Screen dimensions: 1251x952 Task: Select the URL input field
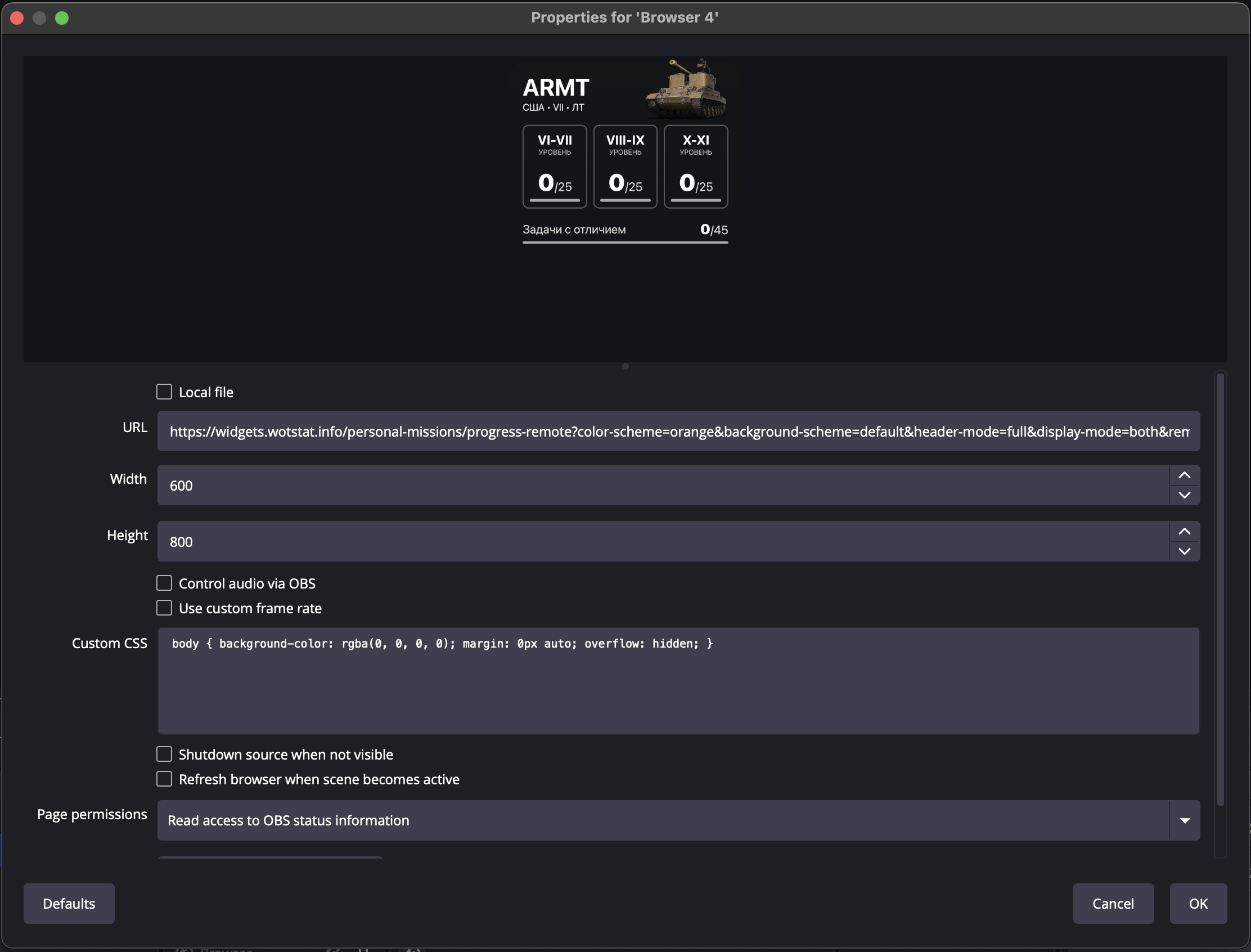tap(623, 431)
